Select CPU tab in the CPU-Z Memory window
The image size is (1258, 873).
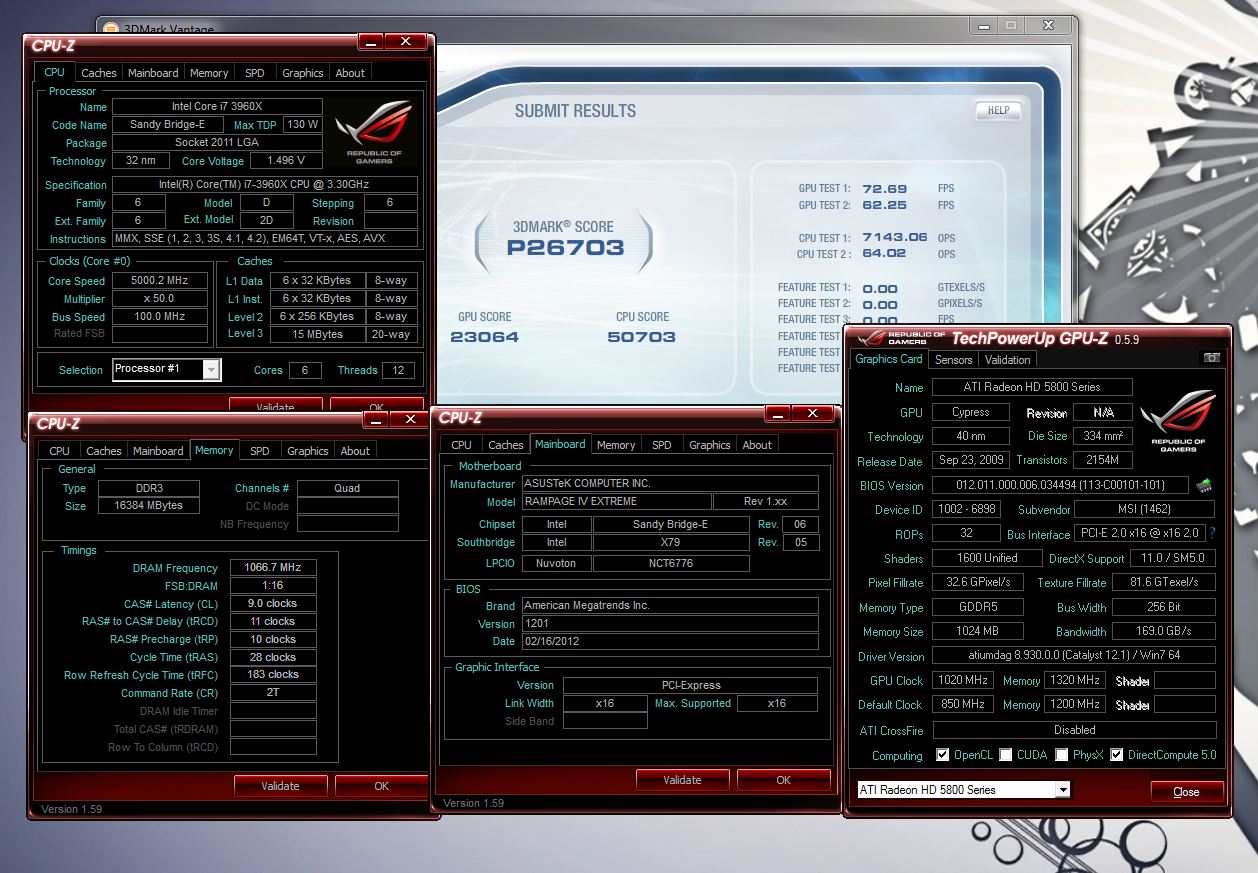click(x=60, y=451)
